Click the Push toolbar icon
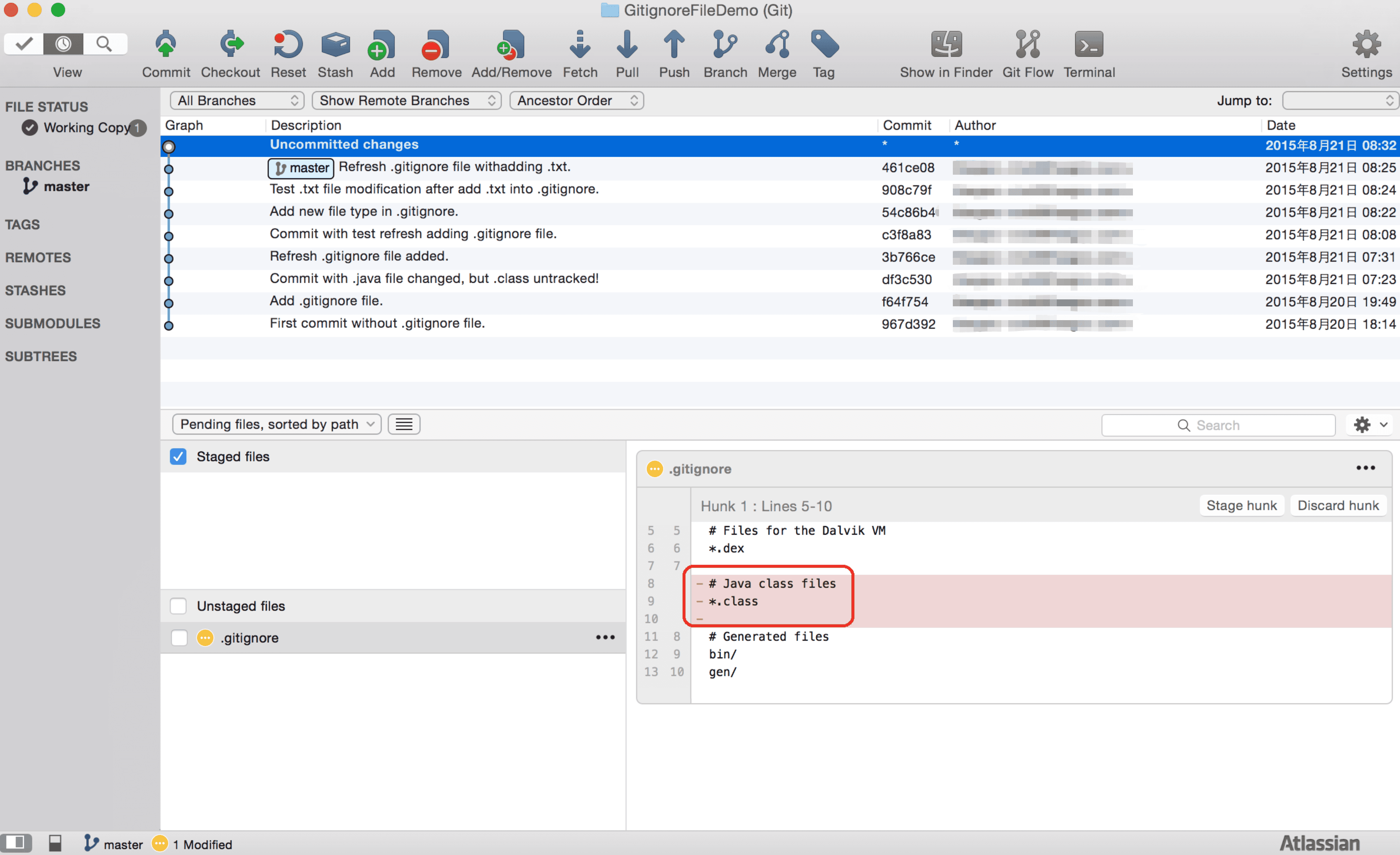Viewport: 1400px width, 855px height. point(675,44)
